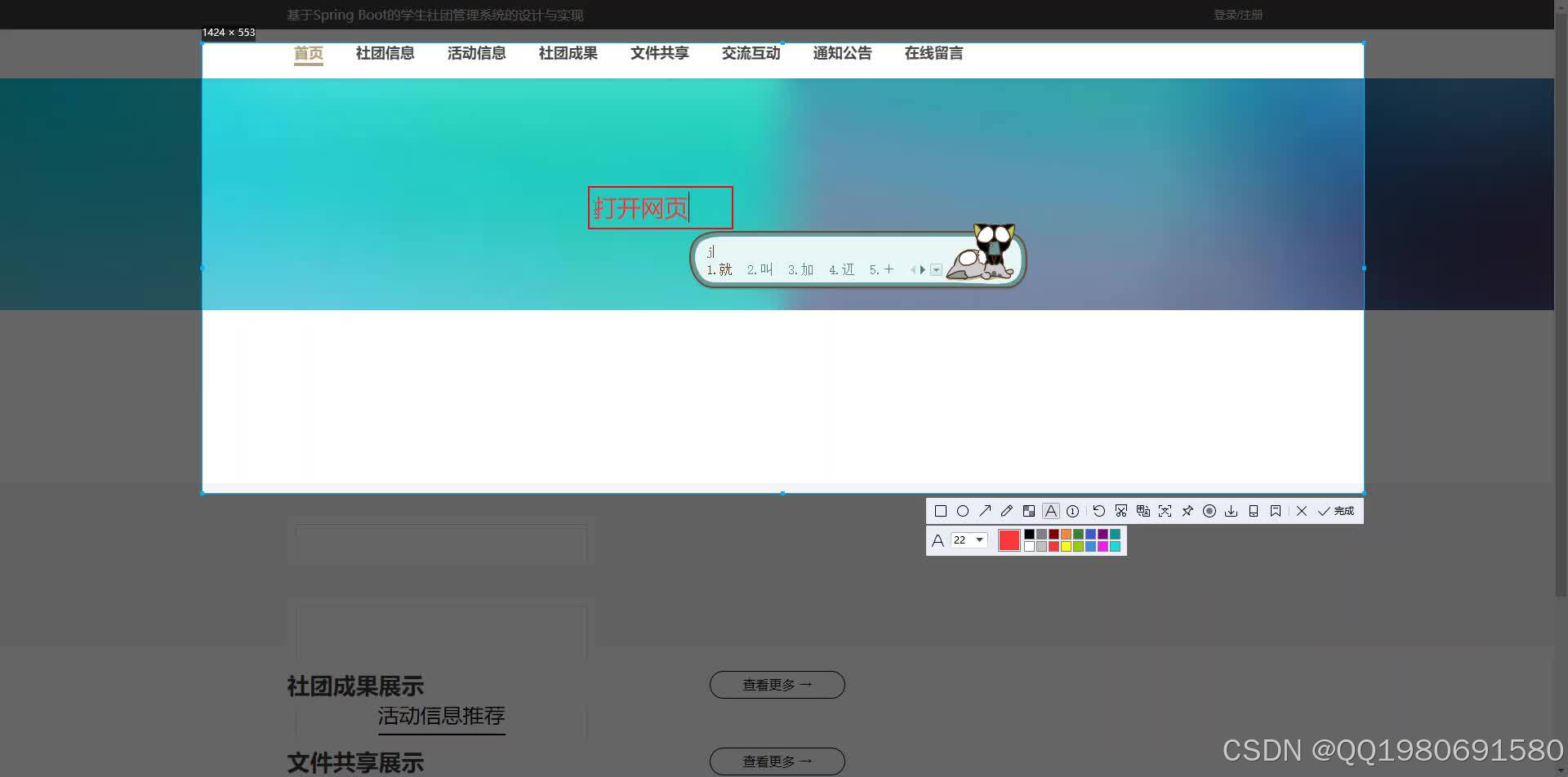
Task: Go to next IME candidate page arrow
Action: tap(923, 269)
